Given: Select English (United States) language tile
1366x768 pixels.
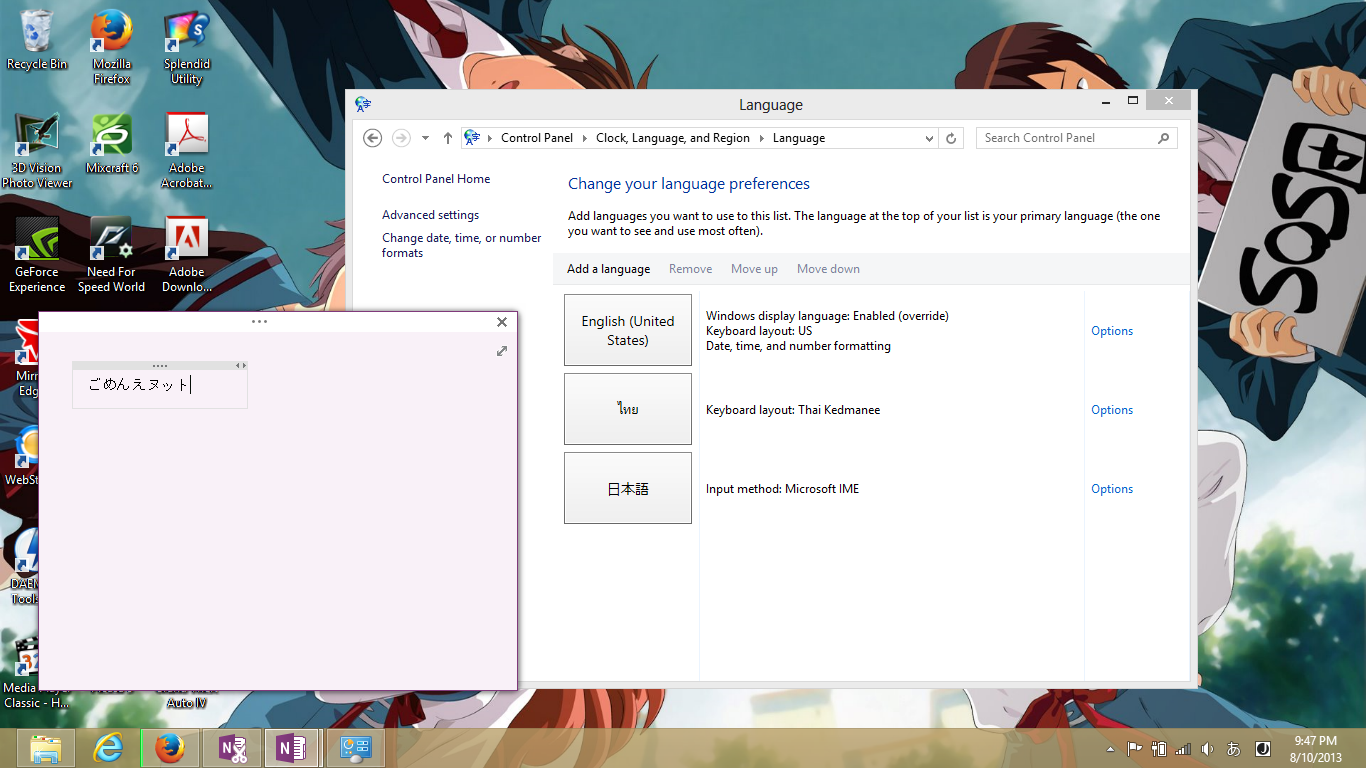Looking at the screenshot, I should (x=628, y=330).
